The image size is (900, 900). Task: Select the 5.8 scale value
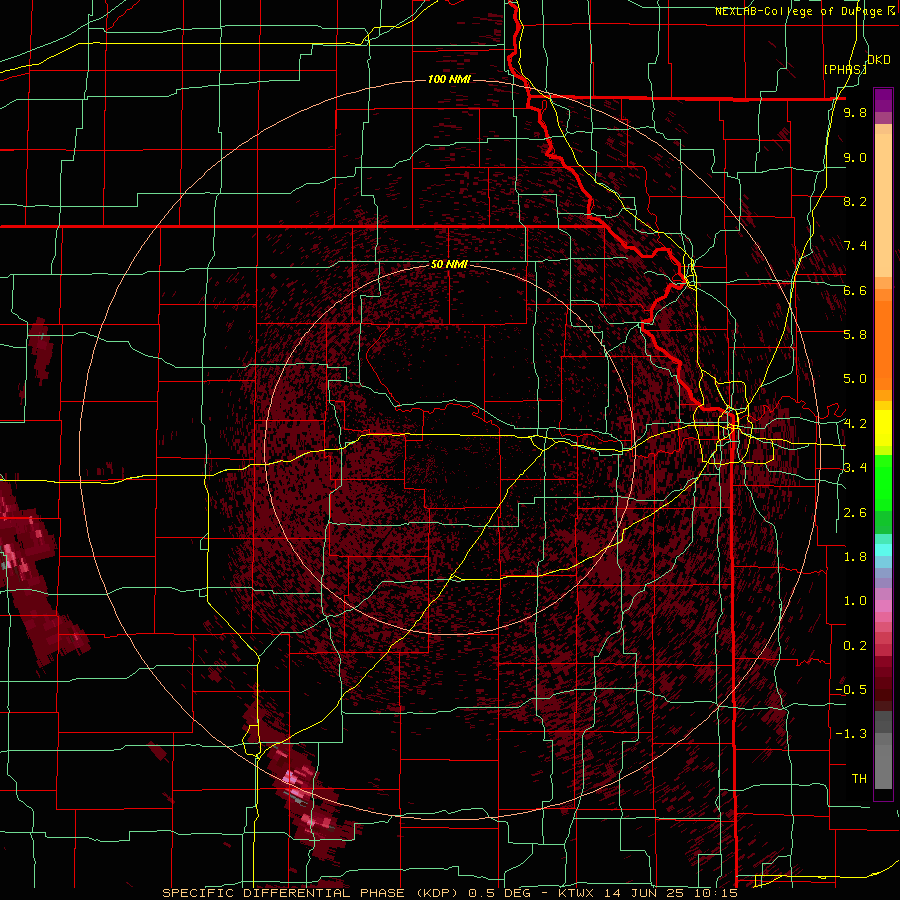click(855, 335)
